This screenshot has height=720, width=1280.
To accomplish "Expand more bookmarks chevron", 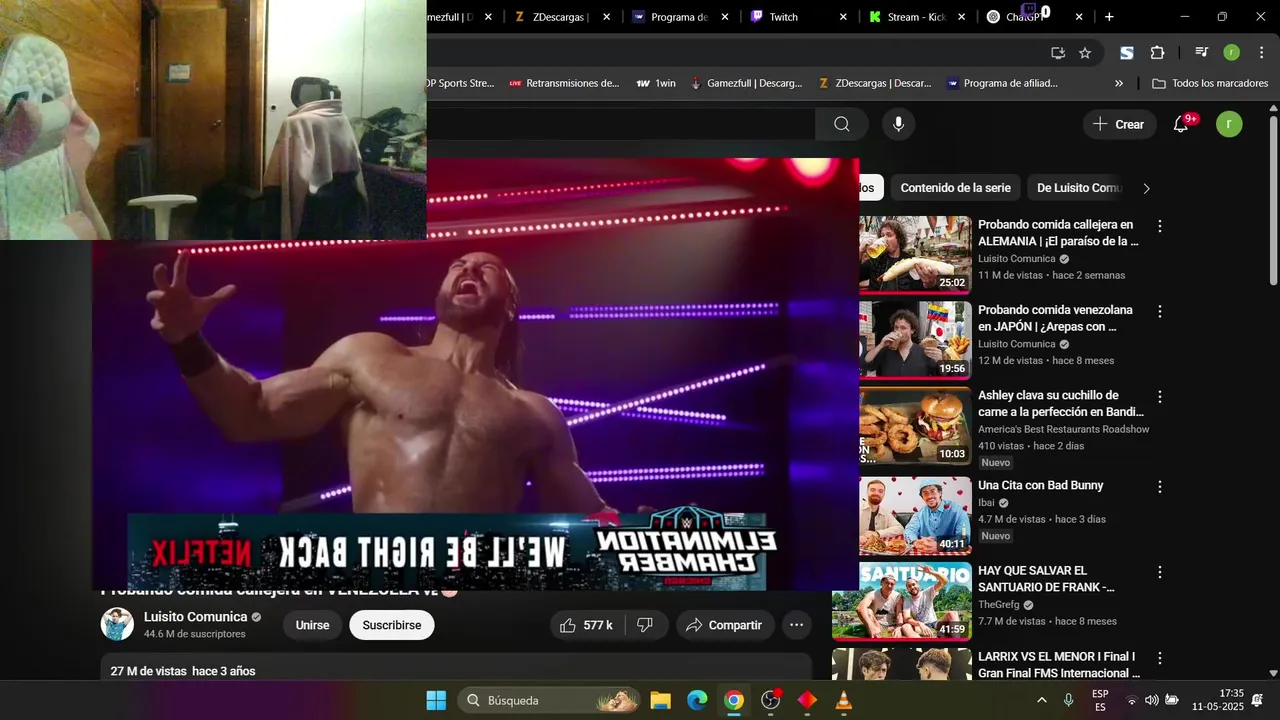I will [1119, 84].
